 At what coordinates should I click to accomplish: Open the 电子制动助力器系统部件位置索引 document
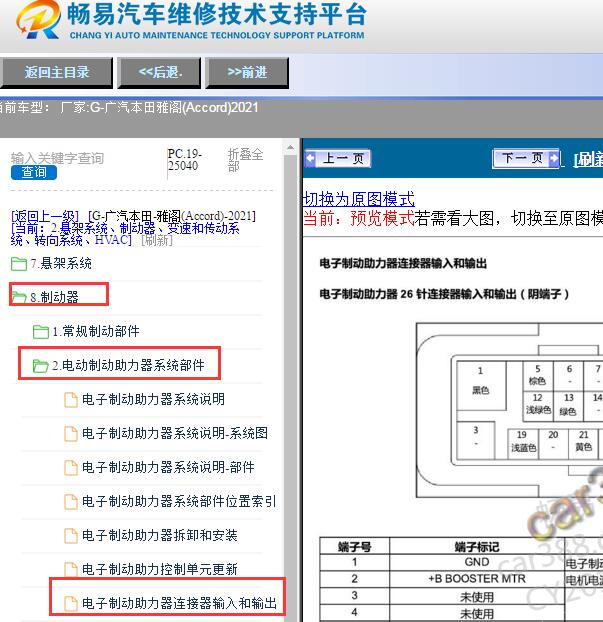(x=179, y=501)
